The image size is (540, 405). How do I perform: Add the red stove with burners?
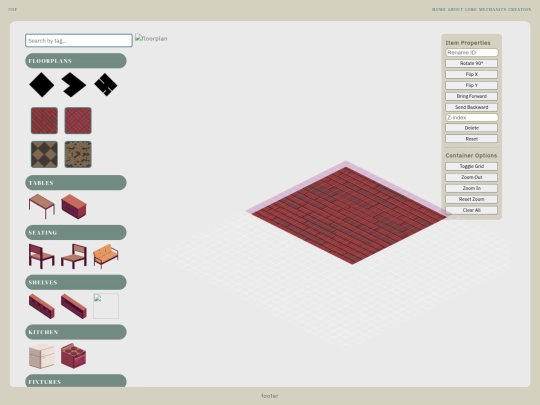click(74, 356)
